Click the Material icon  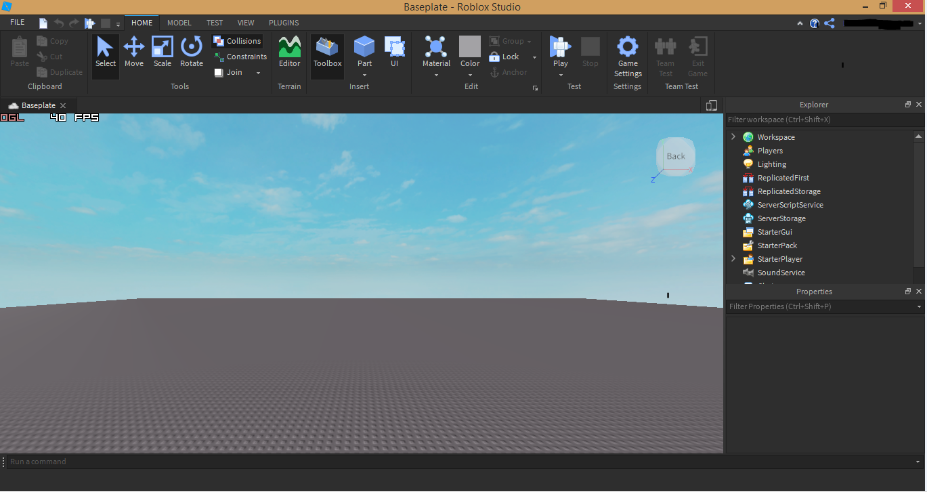(x=436, y=47)
